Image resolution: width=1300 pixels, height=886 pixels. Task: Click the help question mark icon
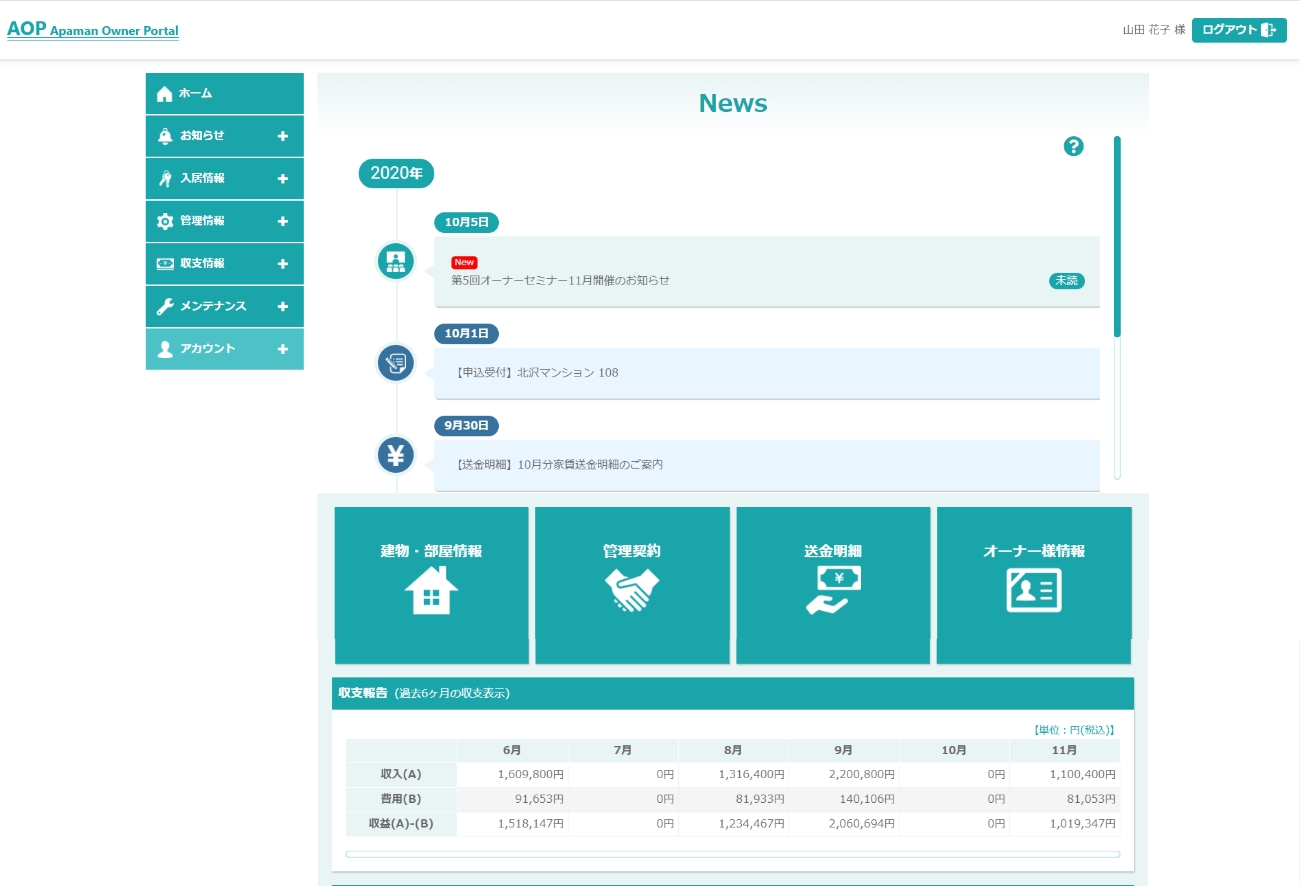(1073, 147)
